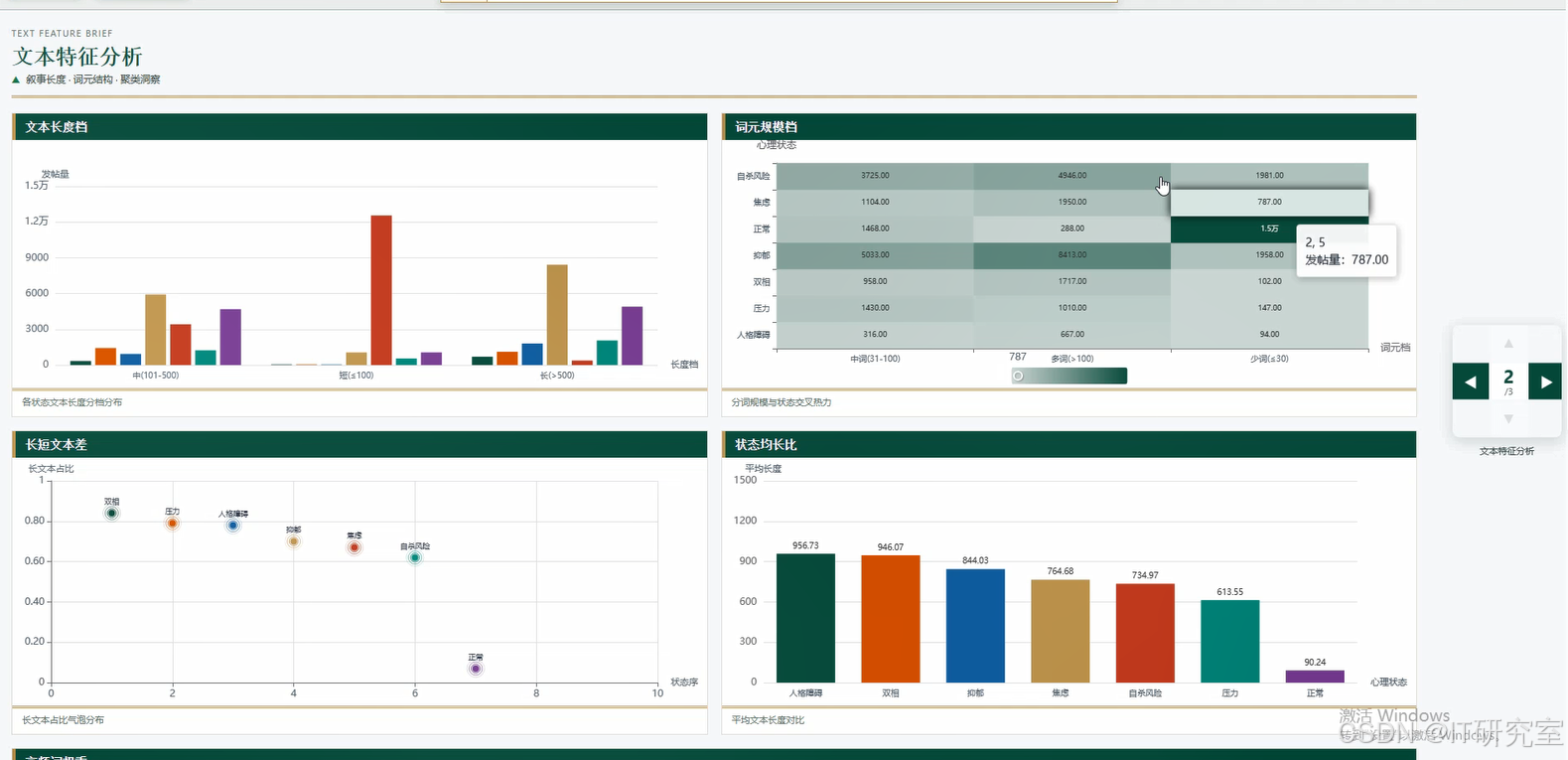1568x760 pixels.
Task: Click the blue 人格障碍 scatter point
Action: click(x=232, y=526)
